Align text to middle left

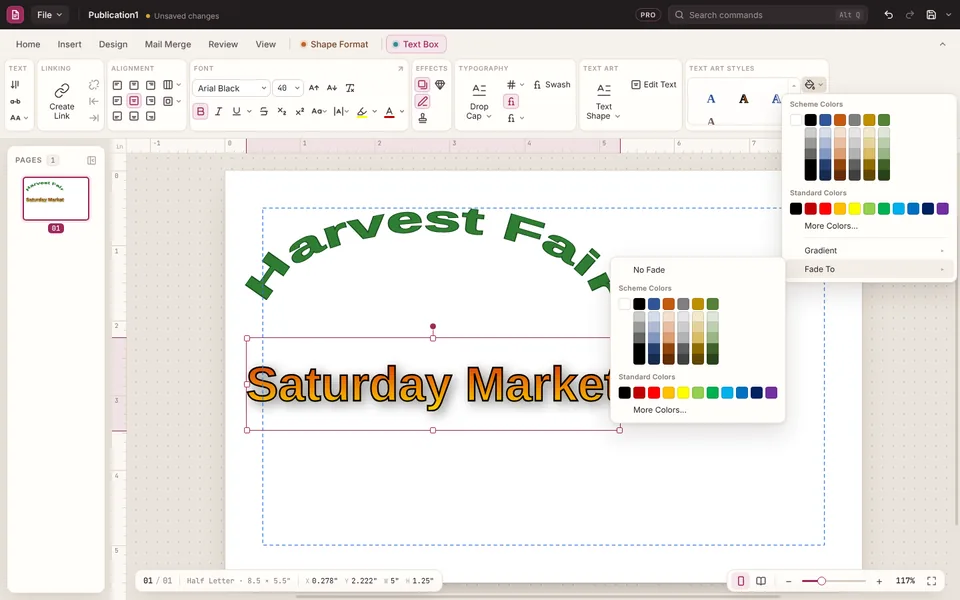click(x=118, y=101)
